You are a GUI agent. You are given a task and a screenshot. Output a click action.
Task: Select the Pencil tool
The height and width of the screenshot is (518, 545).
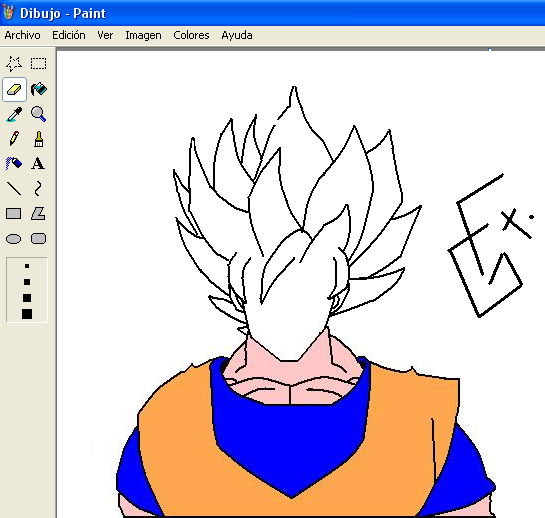pyautogui.click(x=14, y=139)
